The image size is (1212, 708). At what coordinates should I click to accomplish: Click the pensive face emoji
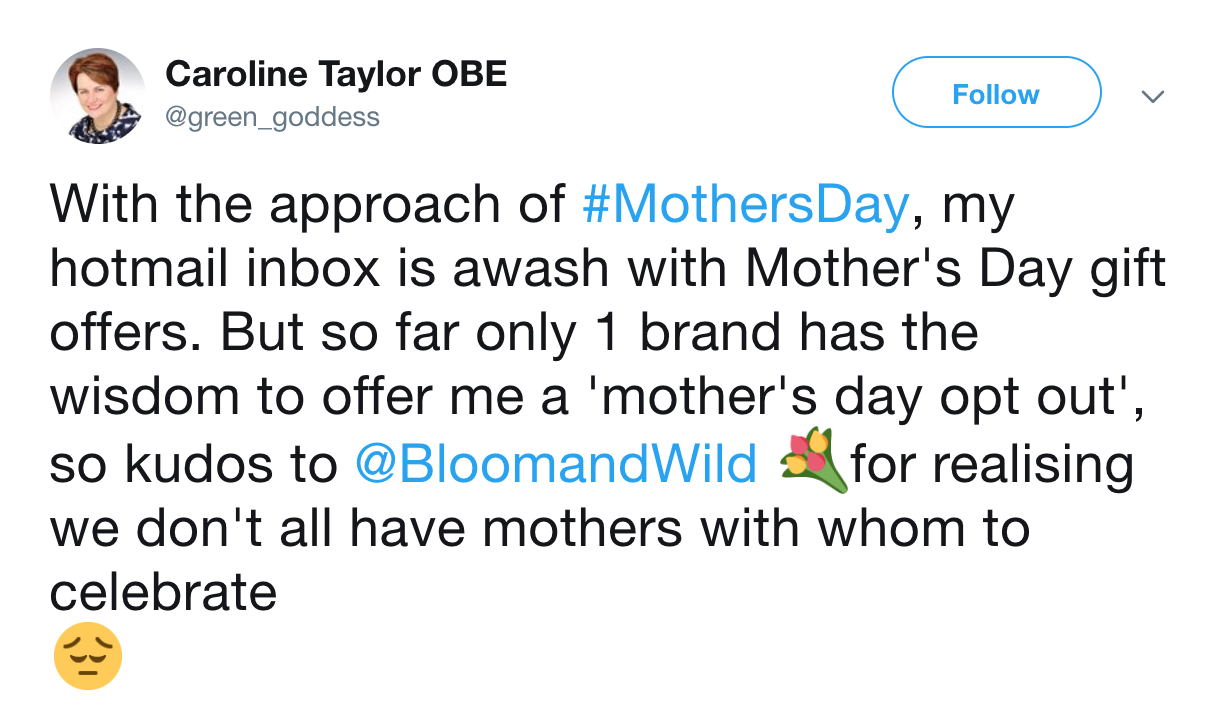(x=87, y=657)
